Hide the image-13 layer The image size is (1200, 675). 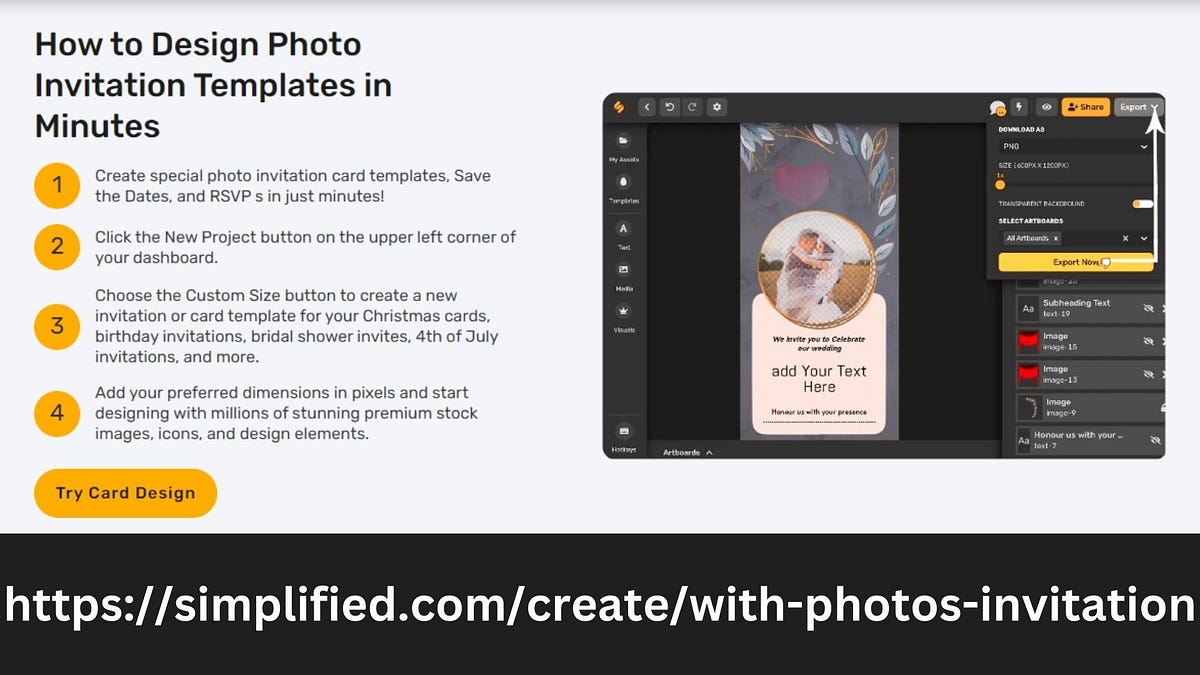[x=1149, y=374]
